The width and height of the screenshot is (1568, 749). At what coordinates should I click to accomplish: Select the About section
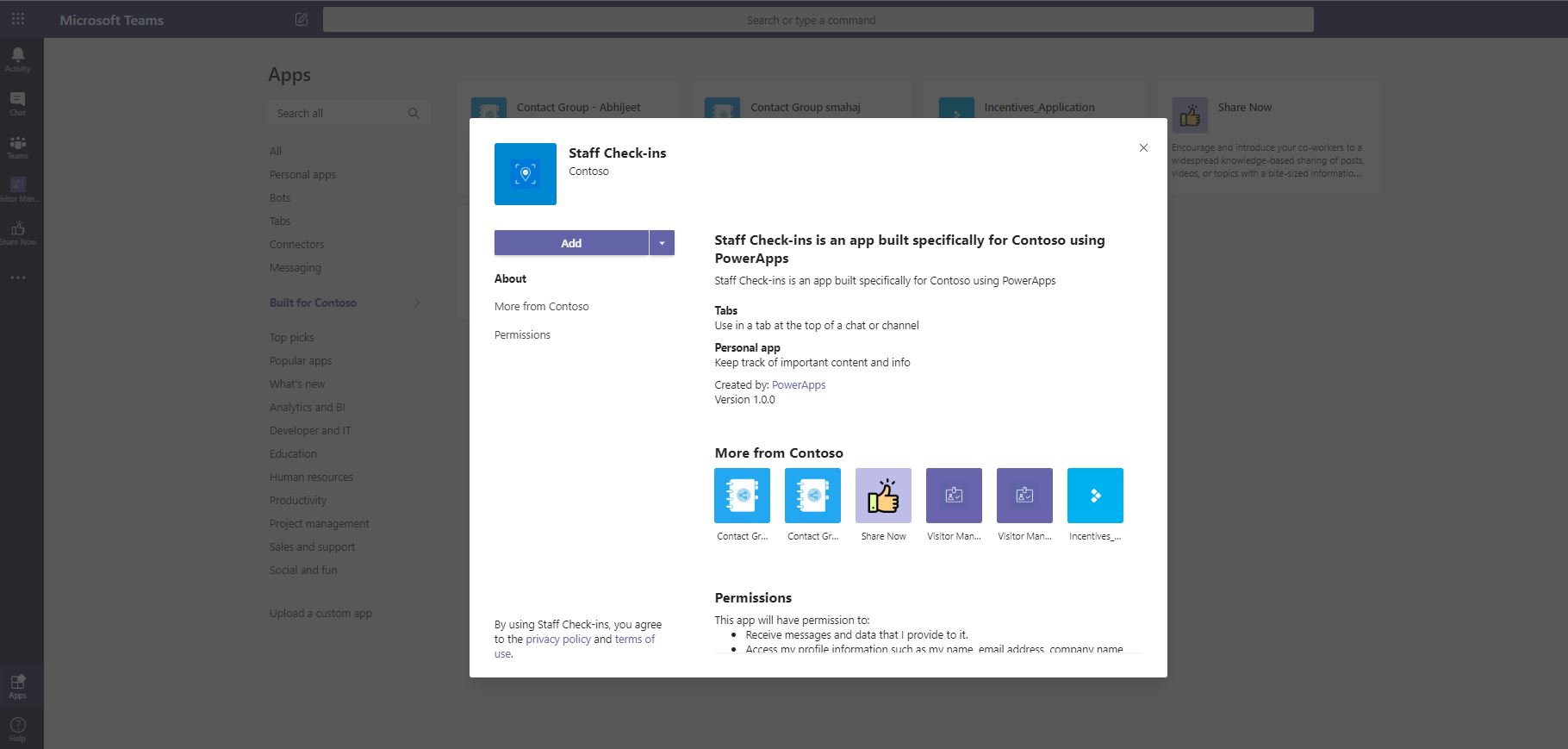[x=510, y=278]
